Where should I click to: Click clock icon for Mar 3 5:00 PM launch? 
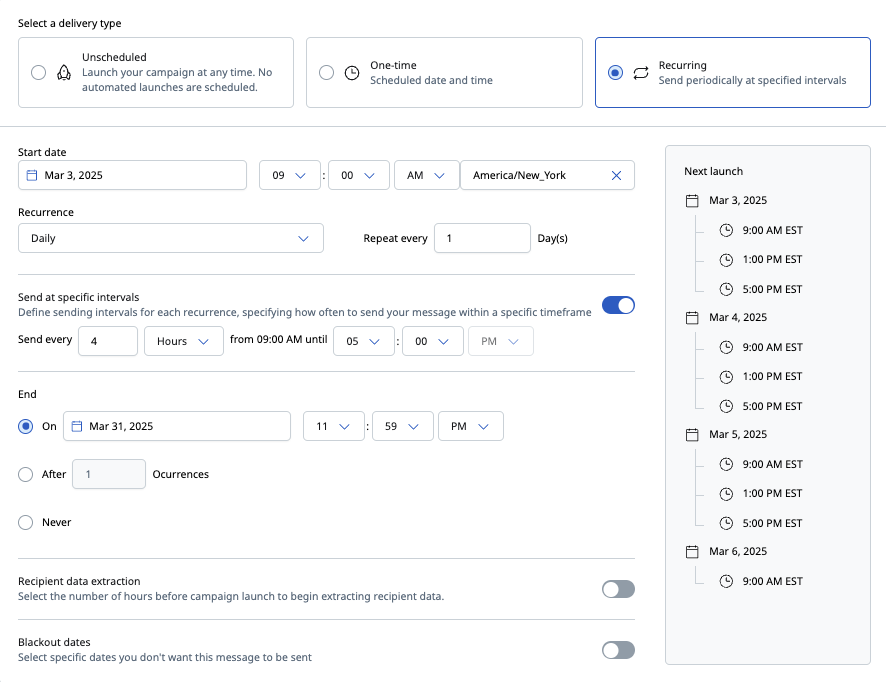click(726, 289)
